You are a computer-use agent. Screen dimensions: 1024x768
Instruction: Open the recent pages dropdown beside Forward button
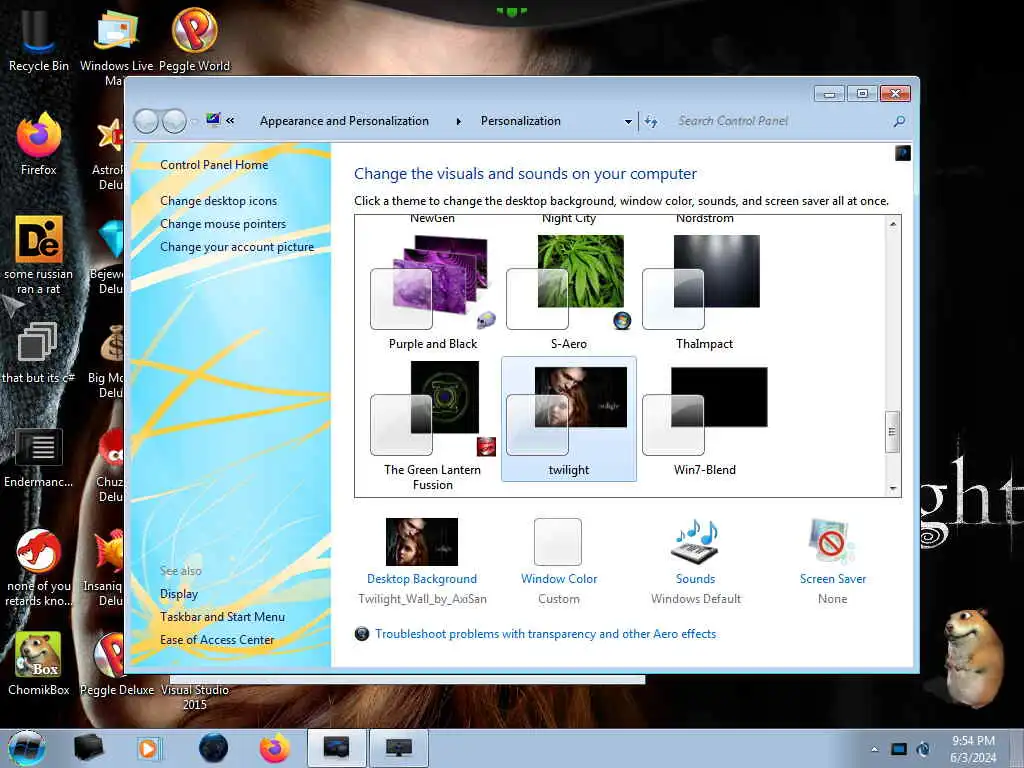(194, 121)
